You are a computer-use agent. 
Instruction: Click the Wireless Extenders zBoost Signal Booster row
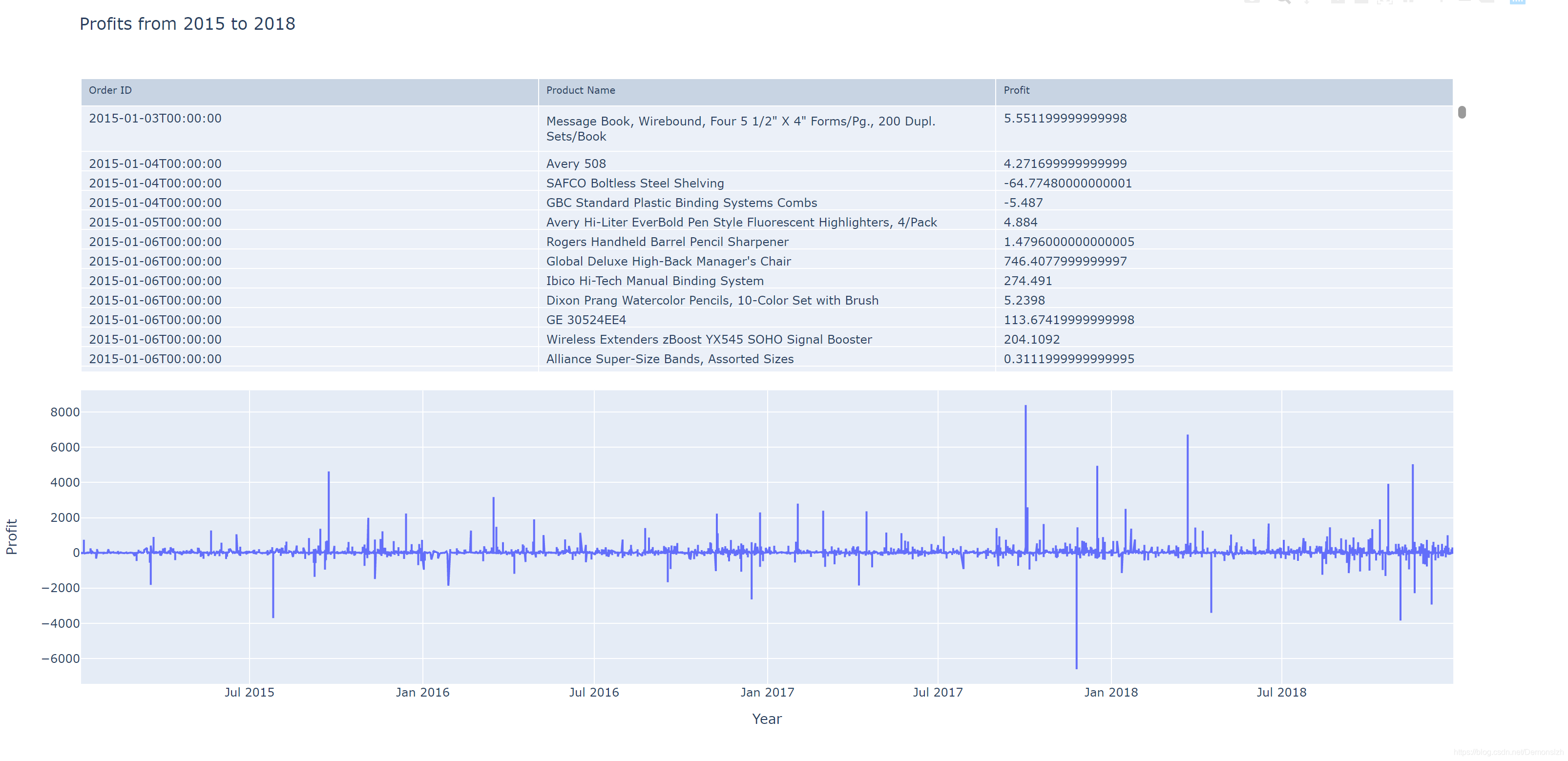click(709, 339)
